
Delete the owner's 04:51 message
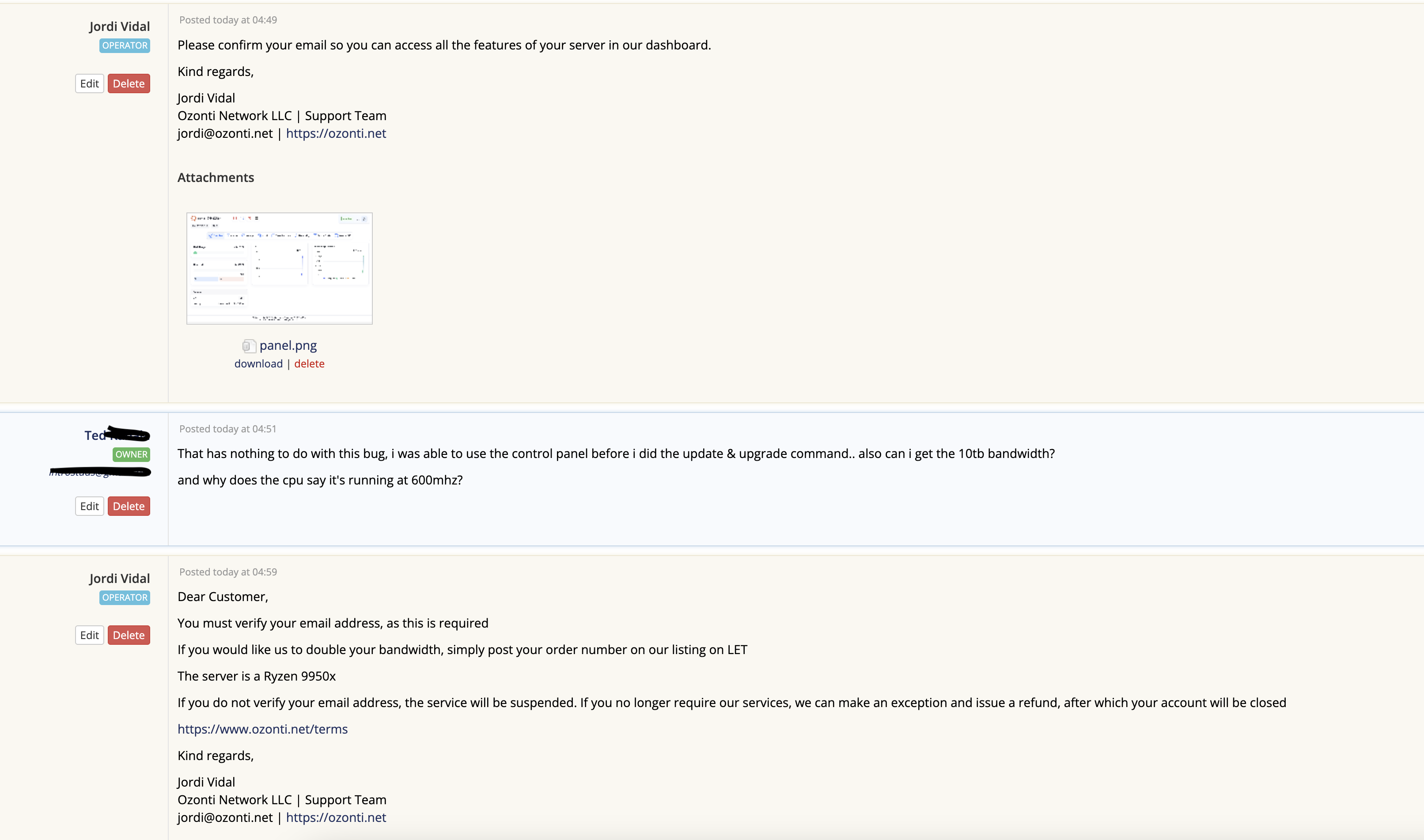(129, 507)
